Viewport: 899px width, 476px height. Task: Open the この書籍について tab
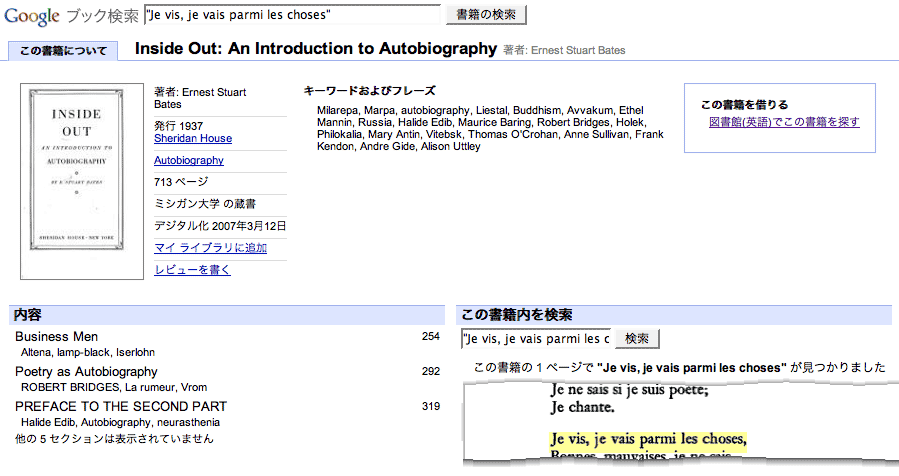[63, 51]
